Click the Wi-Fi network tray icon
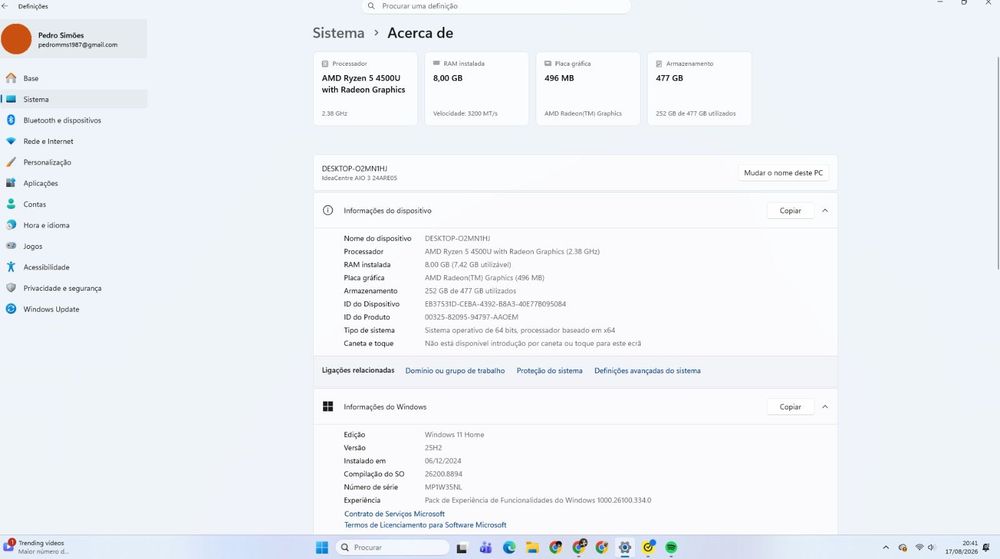1000x559 pixels. coord(919,548)
